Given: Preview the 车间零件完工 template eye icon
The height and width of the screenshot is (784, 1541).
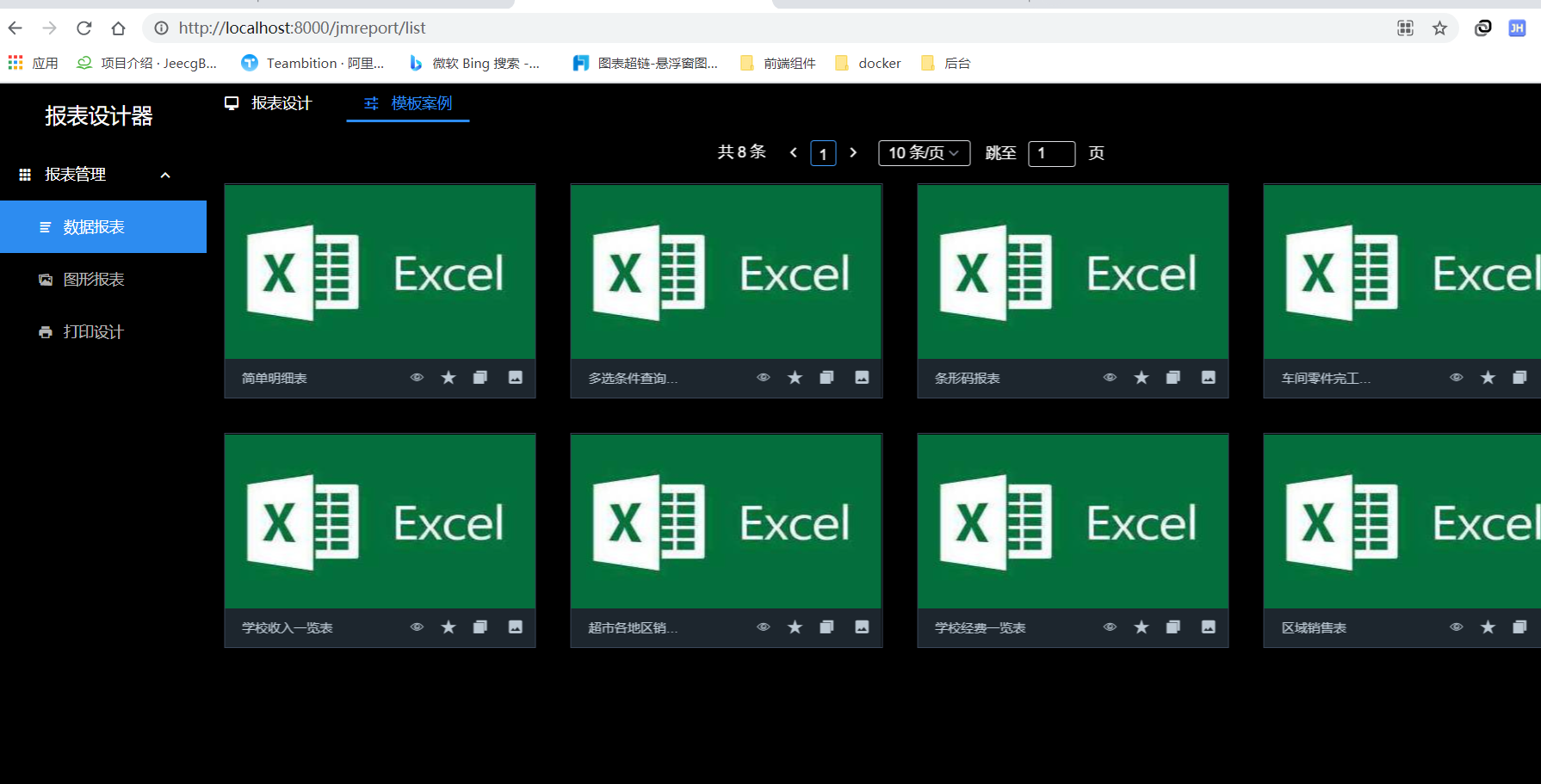Looking at the screenshot, I should pos(1456,378).
